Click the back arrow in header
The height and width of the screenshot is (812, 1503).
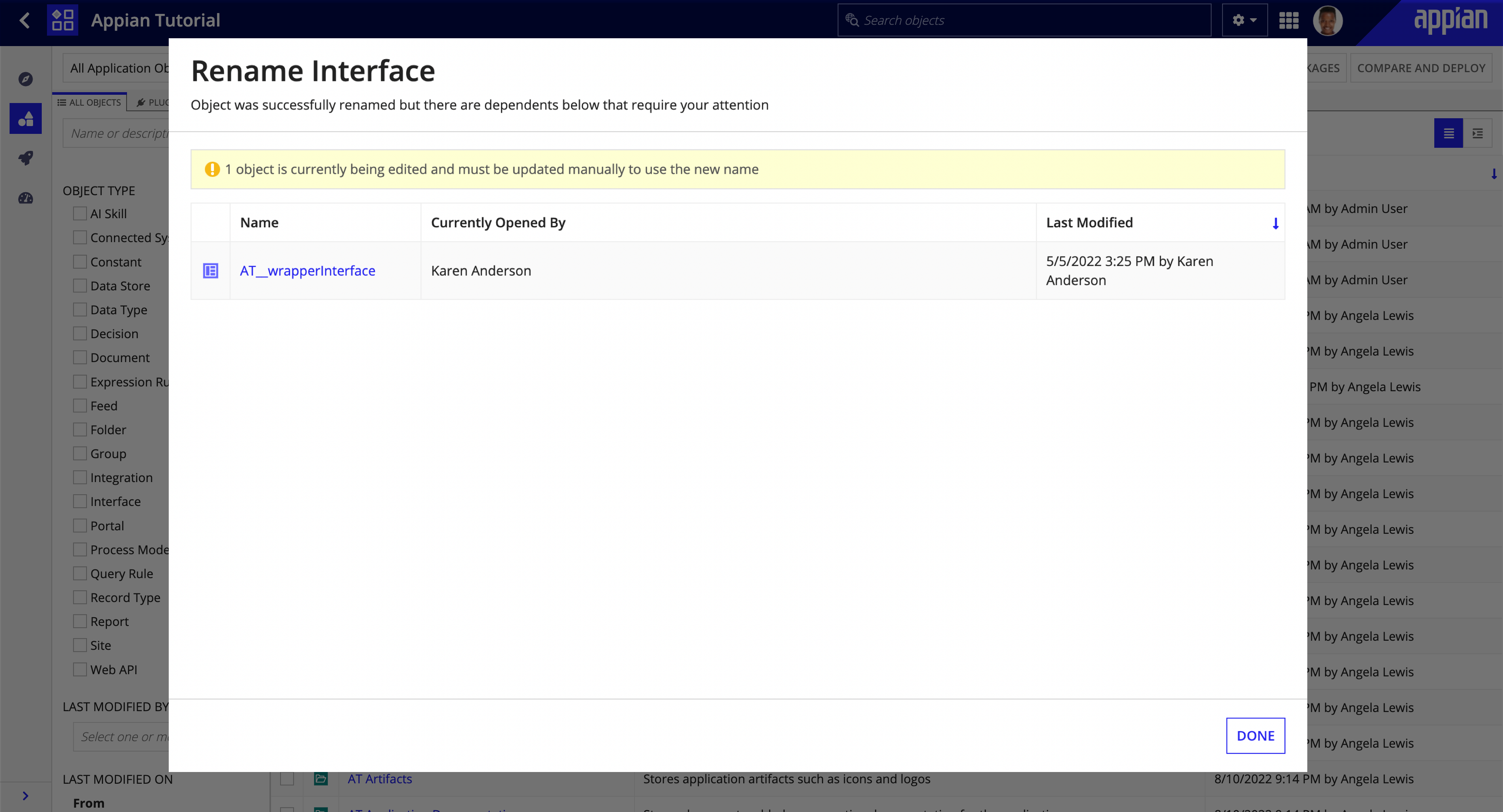pyautogui.click(x=24, y=20)
